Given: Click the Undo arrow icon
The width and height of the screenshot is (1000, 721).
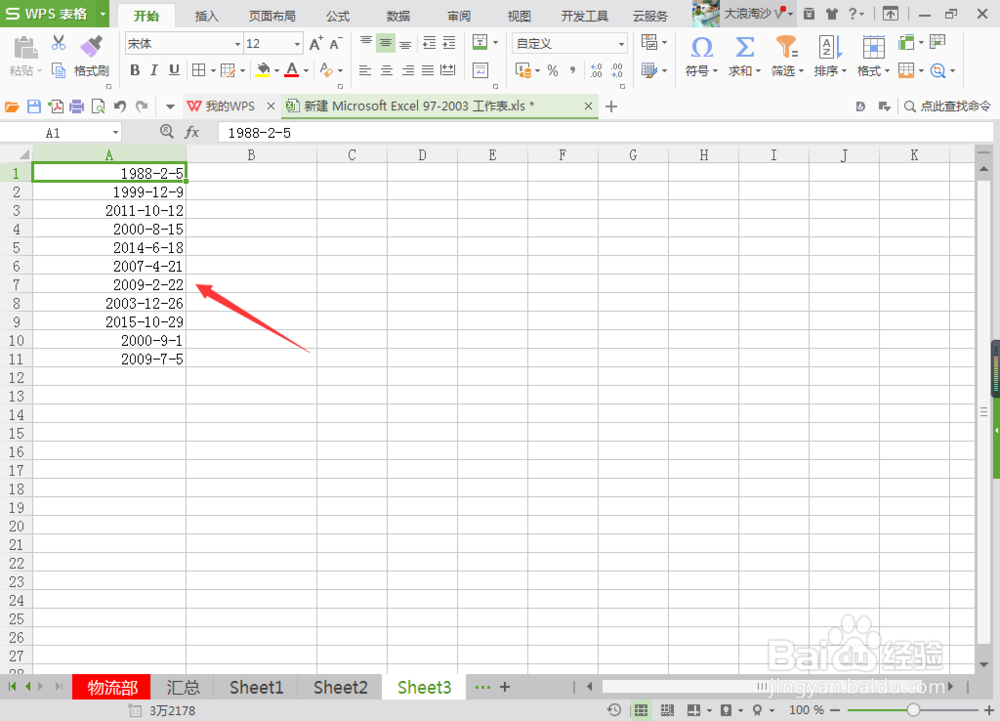Looking at the screenshot, I should (x=119, y=106).
